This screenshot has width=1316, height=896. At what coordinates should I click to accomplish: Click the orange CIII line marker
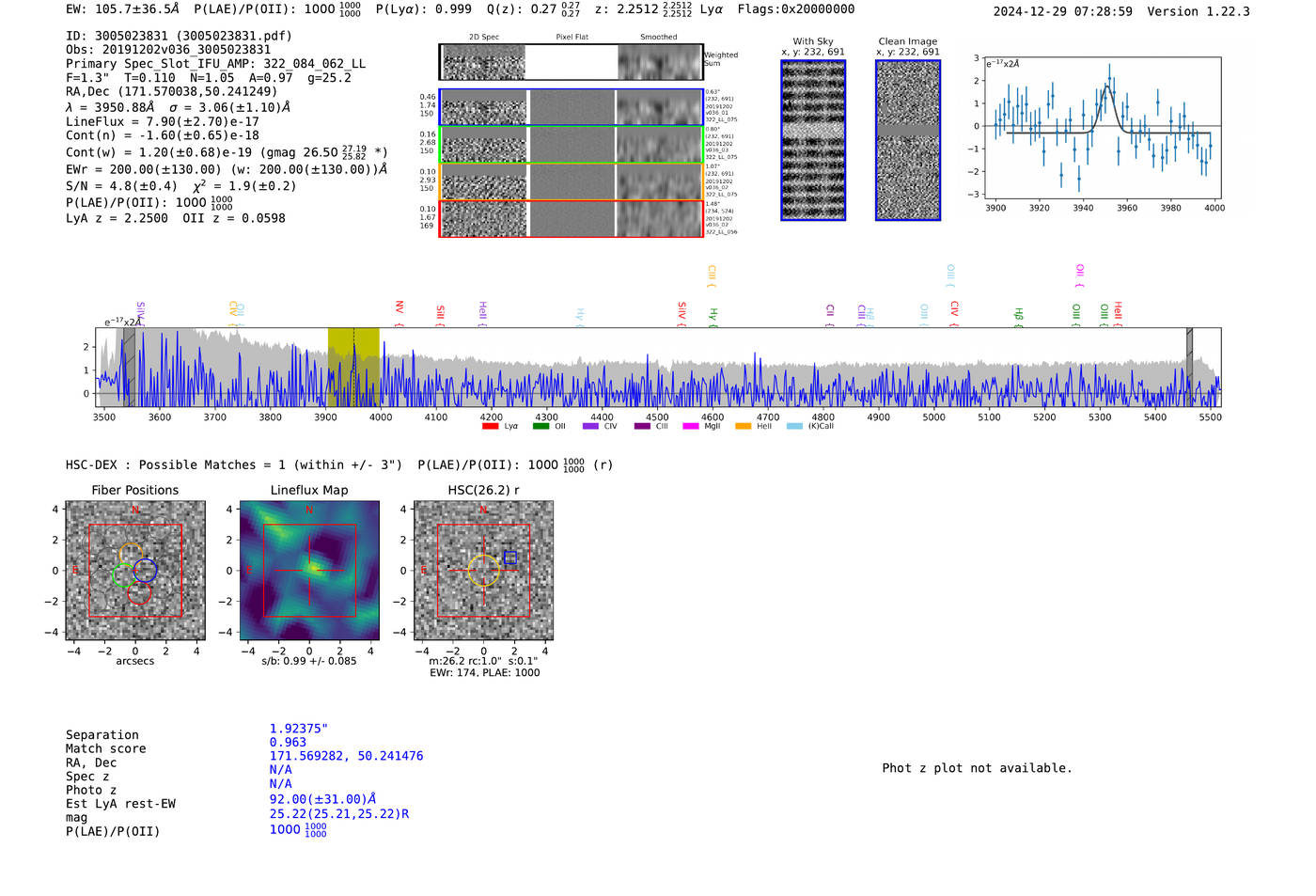(712, 275)
